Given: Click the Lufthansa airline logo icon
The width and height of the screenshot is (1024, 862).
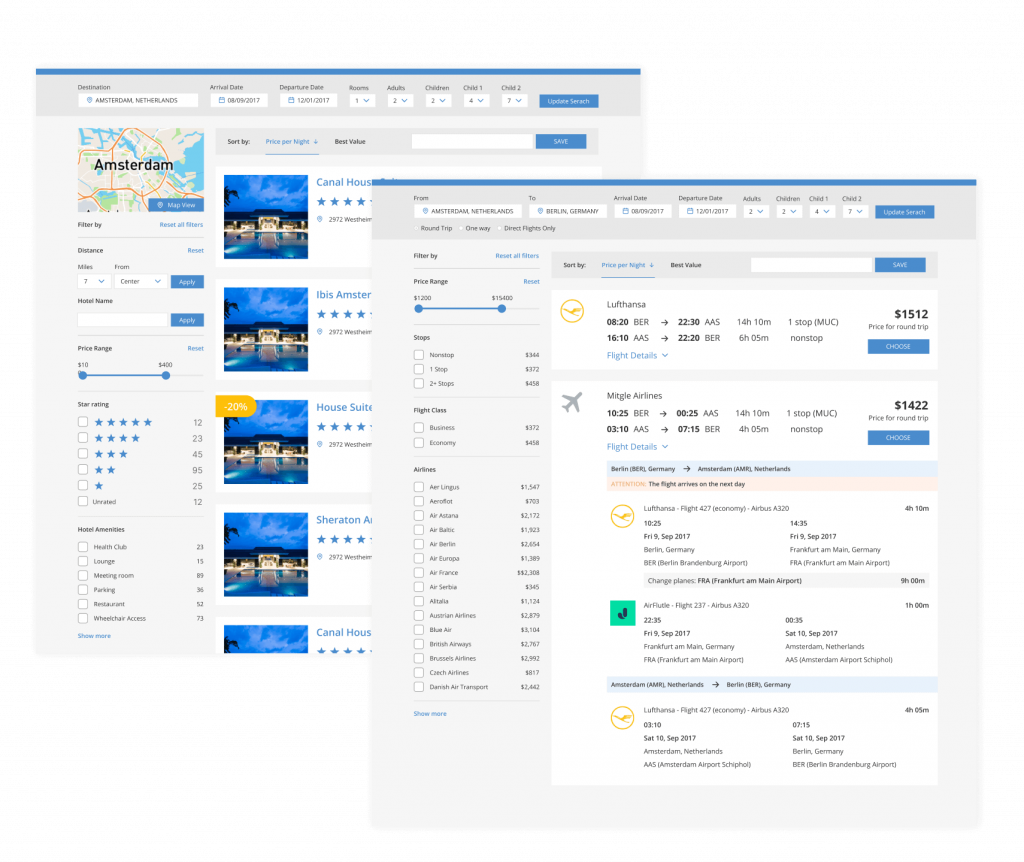Looking at the screenshot, I should pos(571,311).
